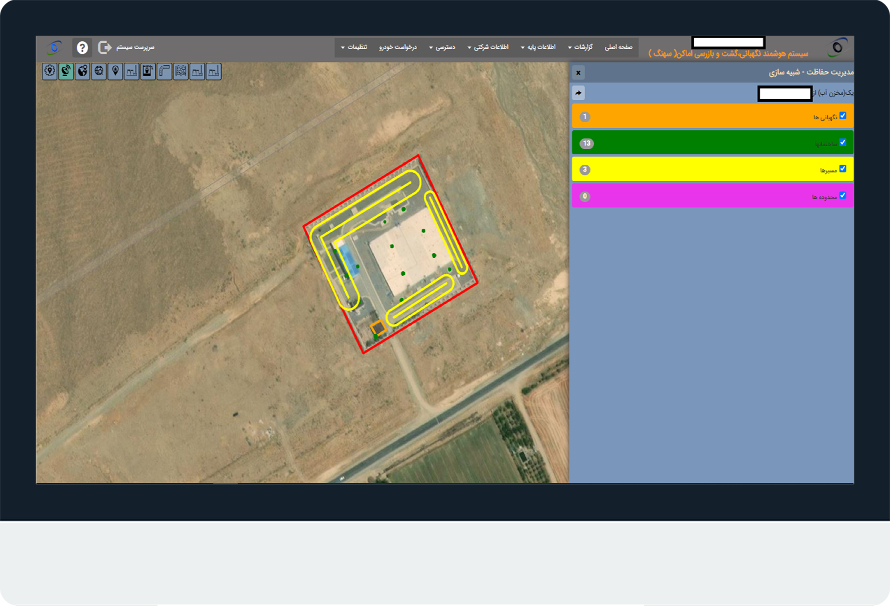Click the first map tool icon in toolbar

point(49,71)
